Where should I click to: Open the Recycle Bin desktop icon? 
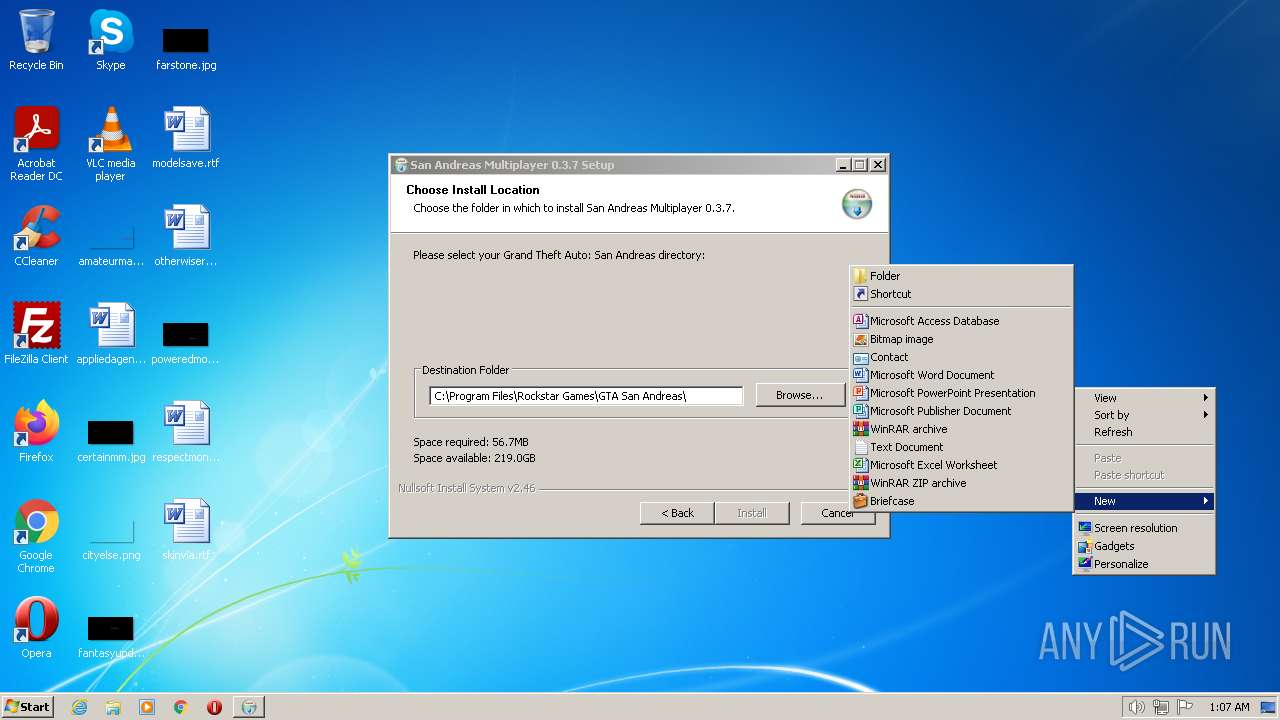tap(36, 40)
